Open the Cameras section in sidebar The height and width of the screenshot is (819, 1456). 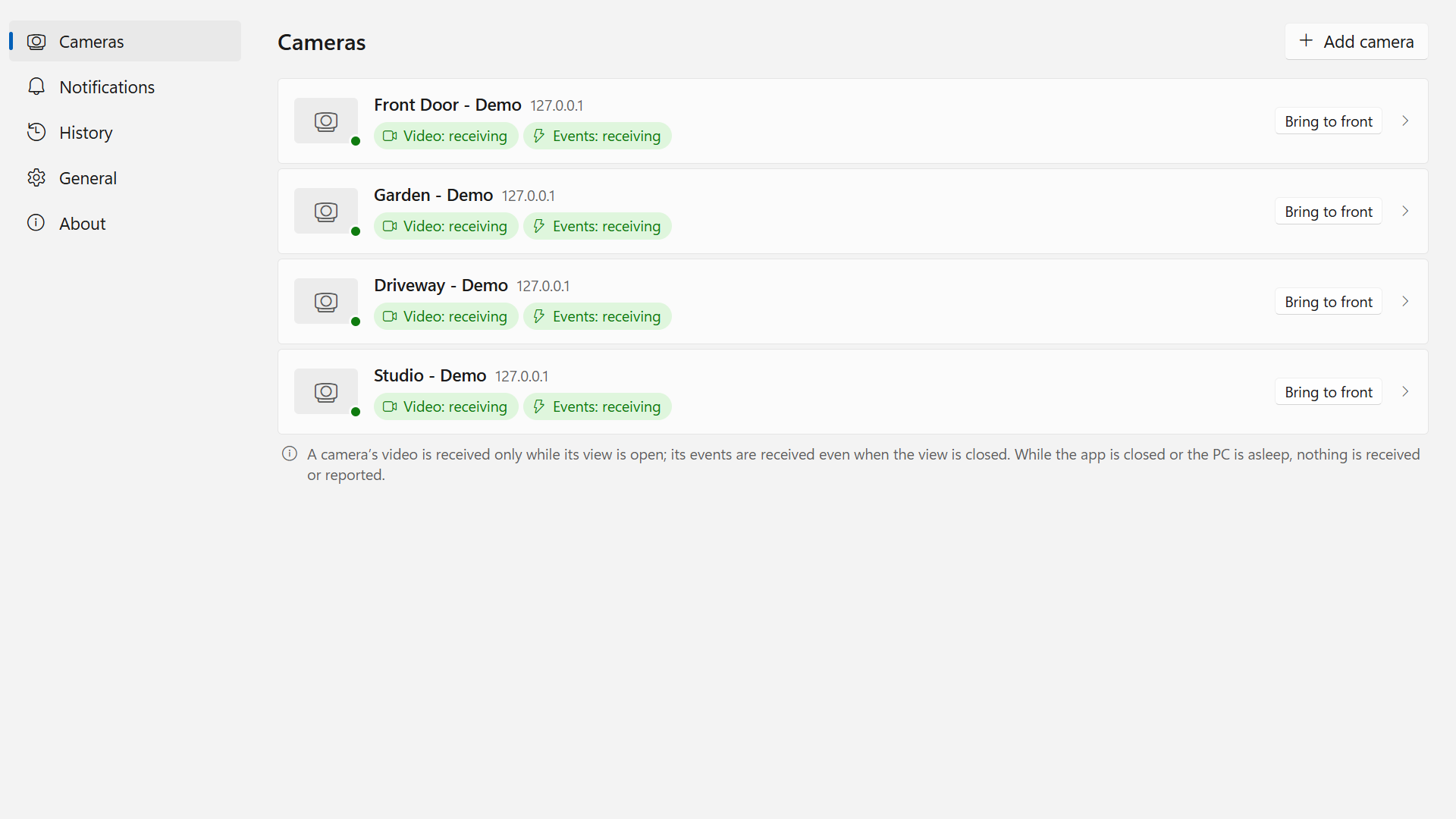point(125,41)
